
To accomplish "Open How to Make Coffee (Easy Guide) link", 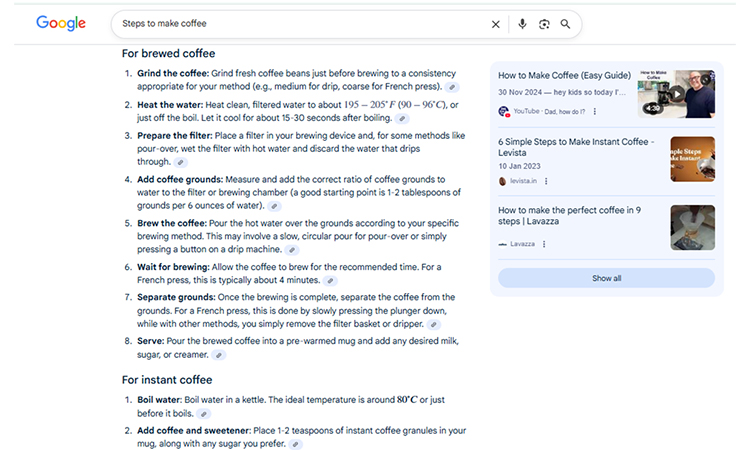I will [564, 75].
